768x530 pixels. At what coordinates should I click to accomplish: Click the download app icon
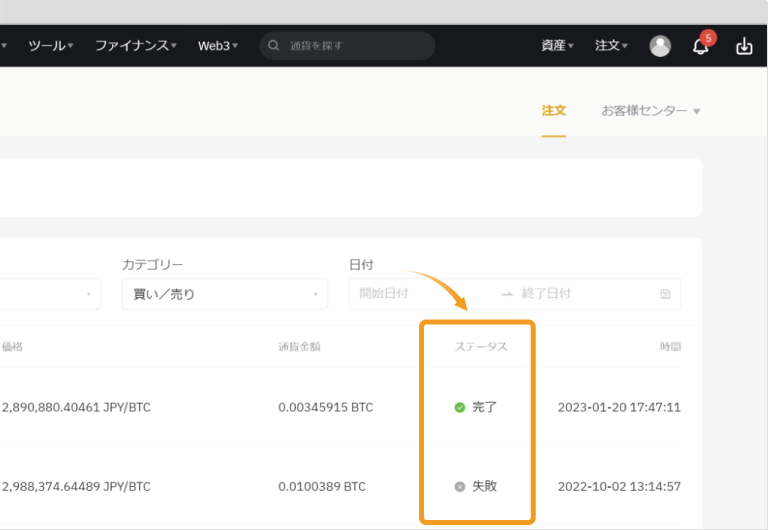click(x=744, y=46)
